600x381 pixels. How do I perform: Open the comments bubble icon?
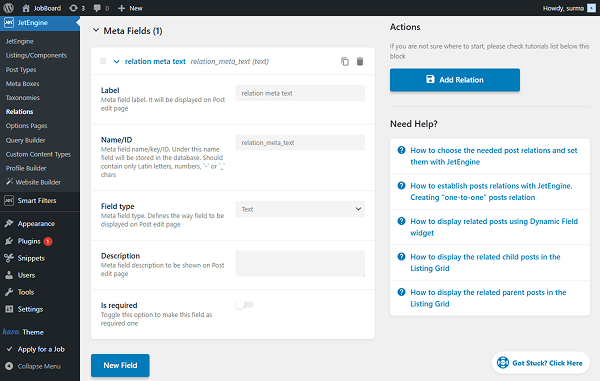97,8
